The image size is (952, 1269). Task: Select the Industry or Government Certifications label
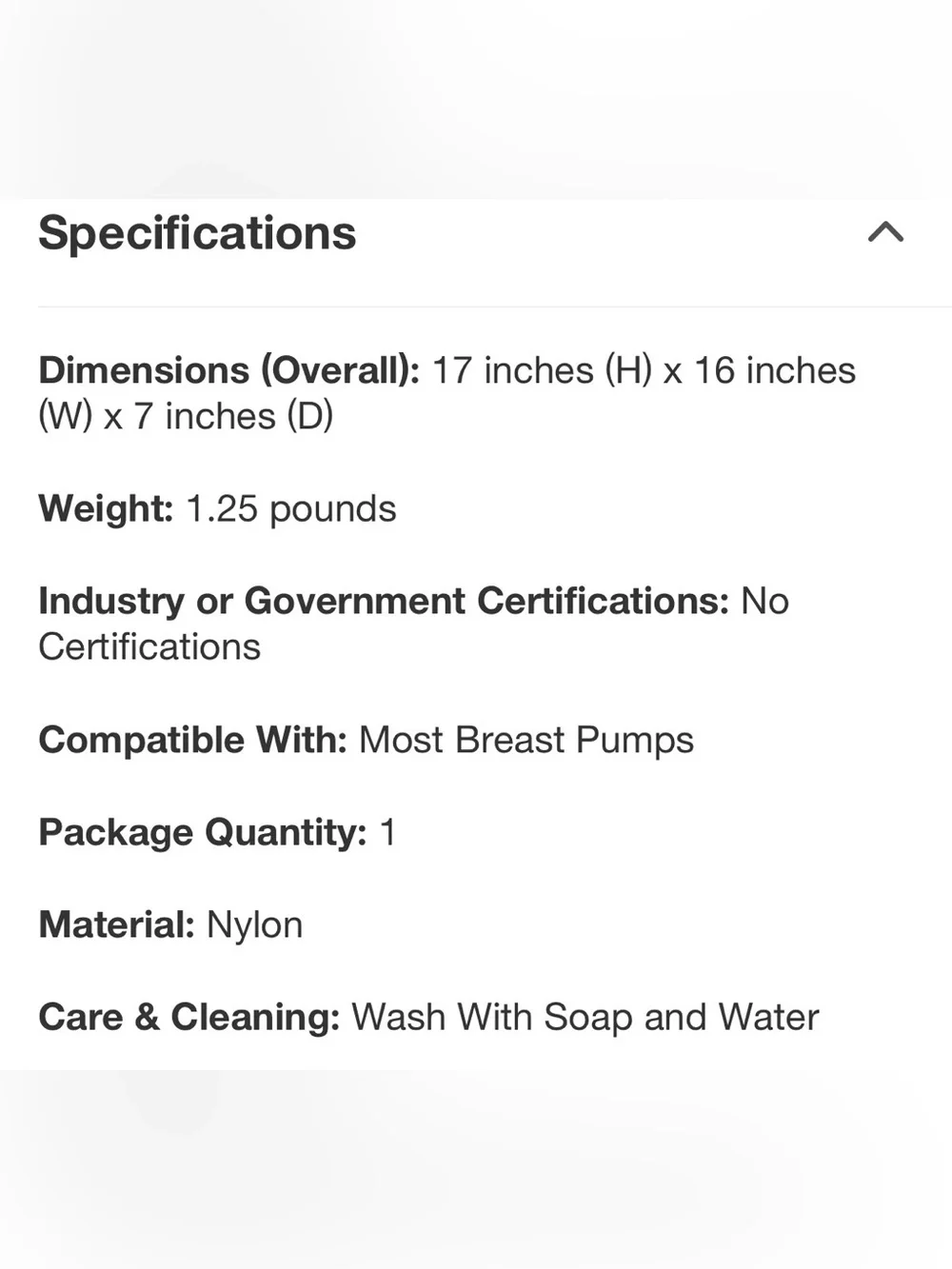point(384,601)
